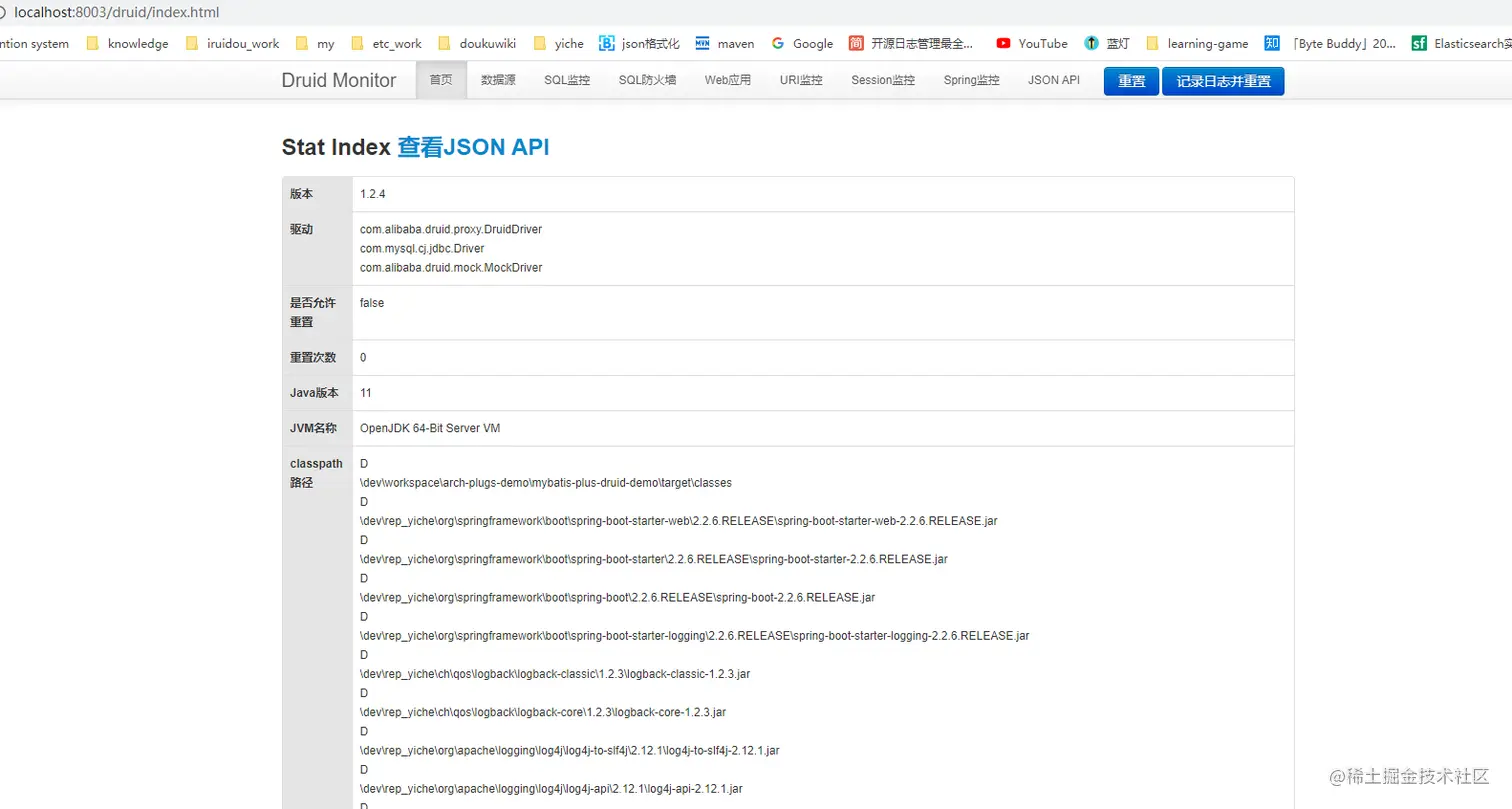Screen dimensions: 1512x809
Task: Click com.mysql.cj.jdbc.Driver driver entry
Action: pyautogui.click(x=422, y=248)
